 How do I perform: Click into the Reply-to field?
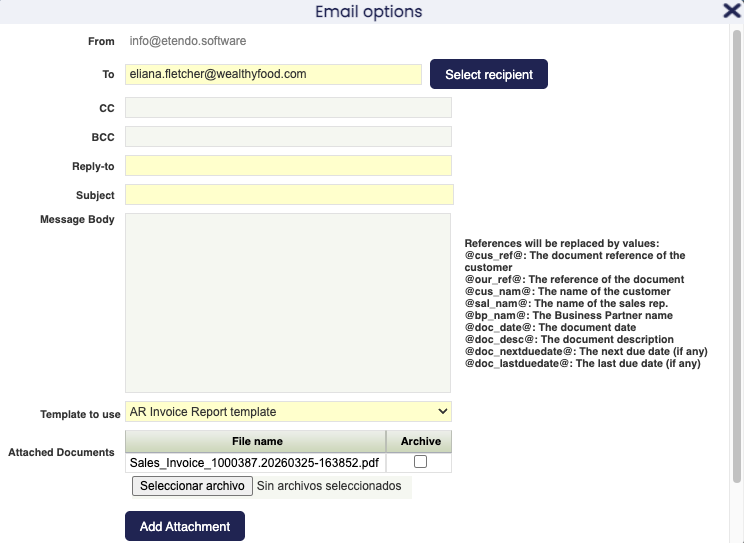[x=288, y=166]
